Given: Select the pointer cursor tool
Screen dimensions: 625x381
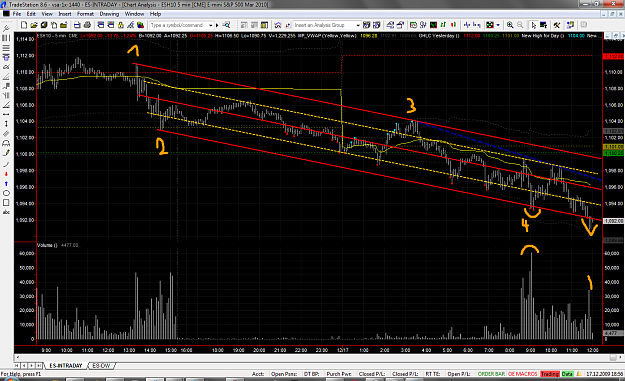Looking at the screenshot, I should [533, 25].
